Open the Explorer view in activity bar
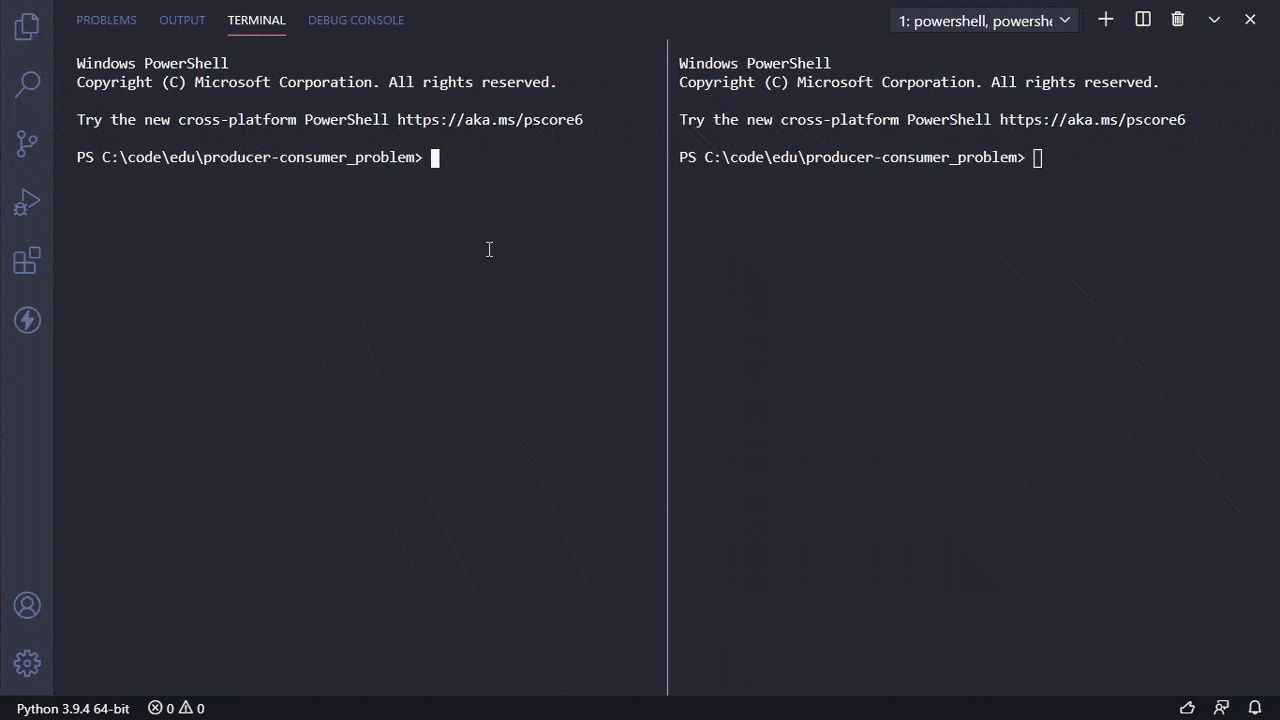The width and height of the screenshot is (1280, 720). (x=27, y=27)
